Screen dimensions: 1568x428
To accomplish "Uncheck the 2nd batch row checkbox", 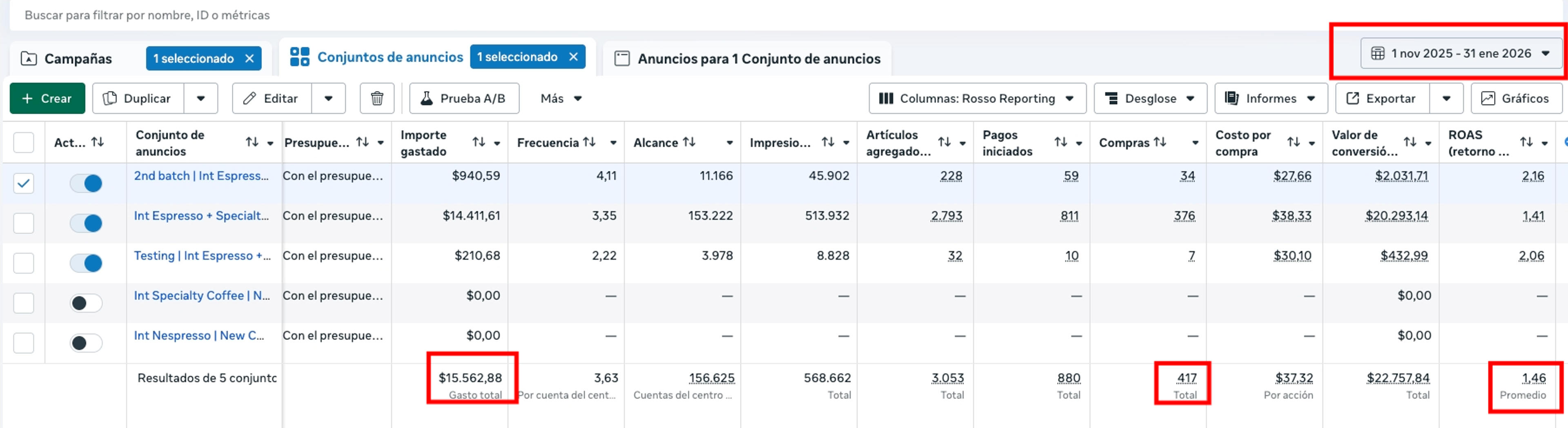I will coord(24,183).
